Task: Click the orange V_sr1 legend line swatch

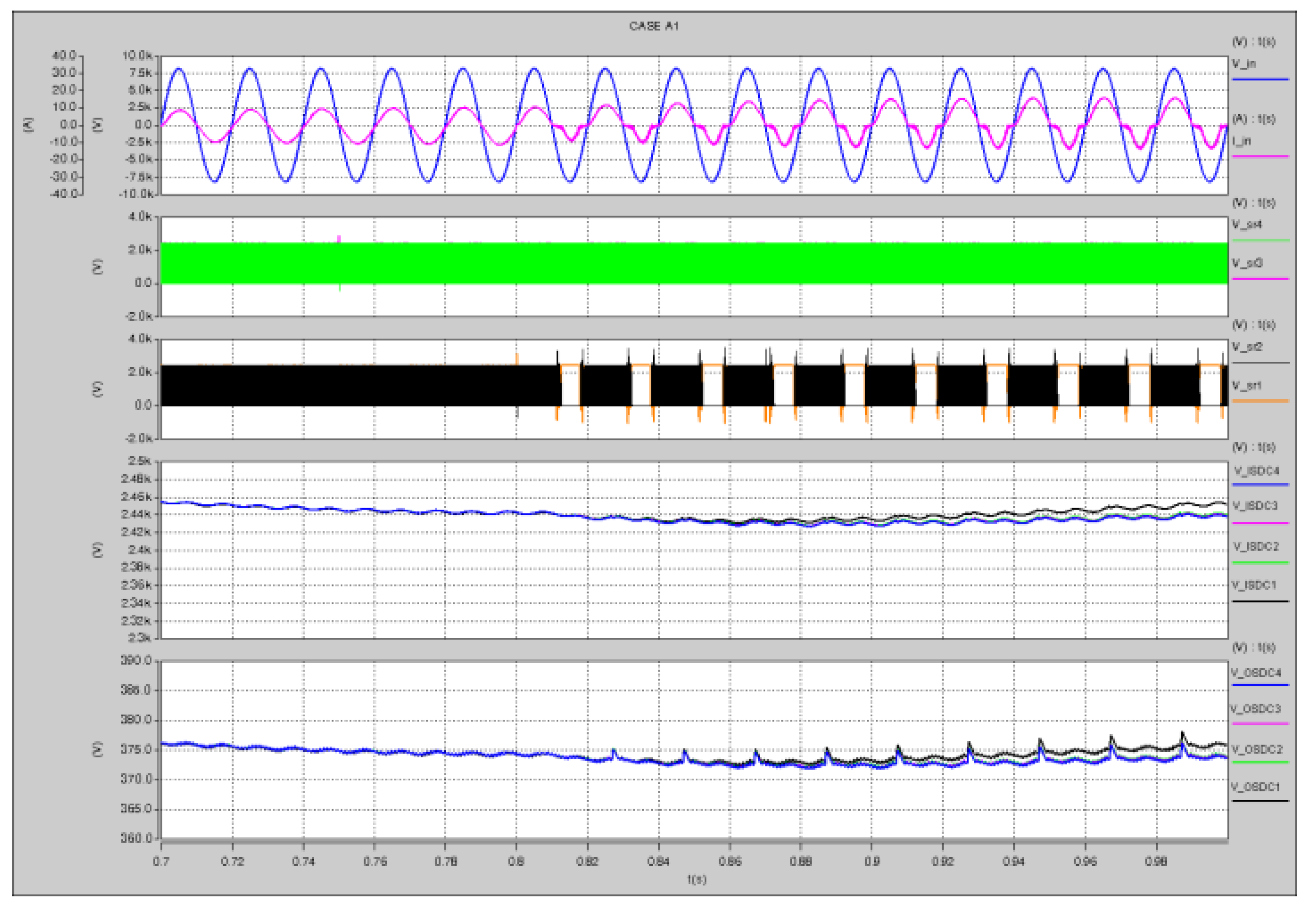Action: (1259, 401)
